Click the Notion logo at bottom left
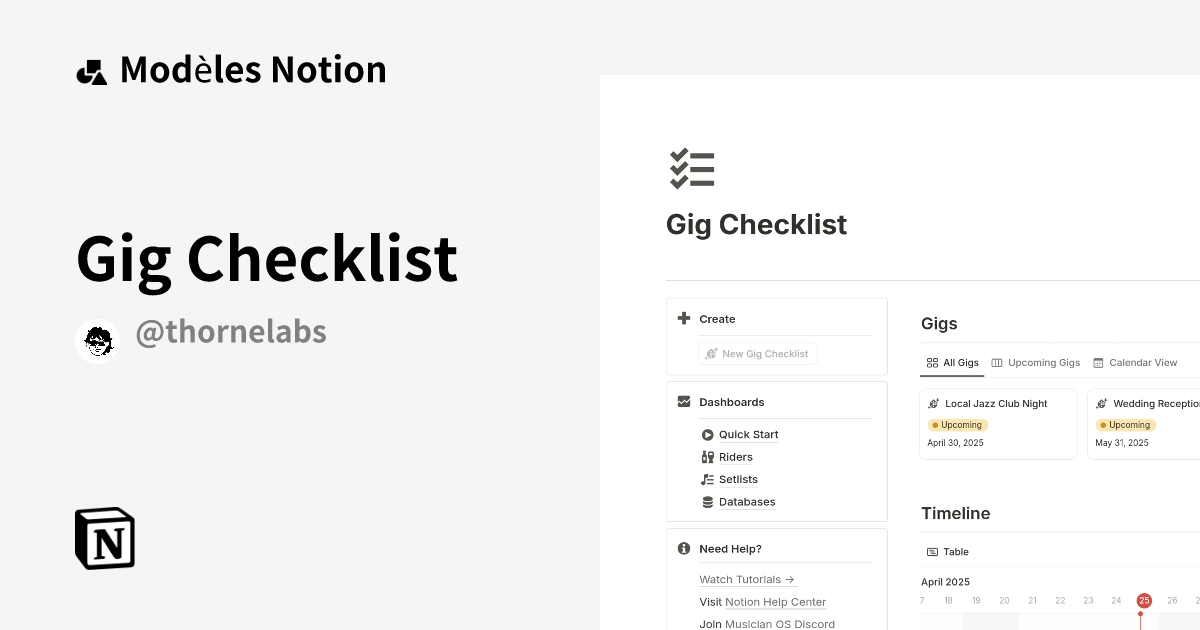 pyautogui.click(x=104, y=538)
